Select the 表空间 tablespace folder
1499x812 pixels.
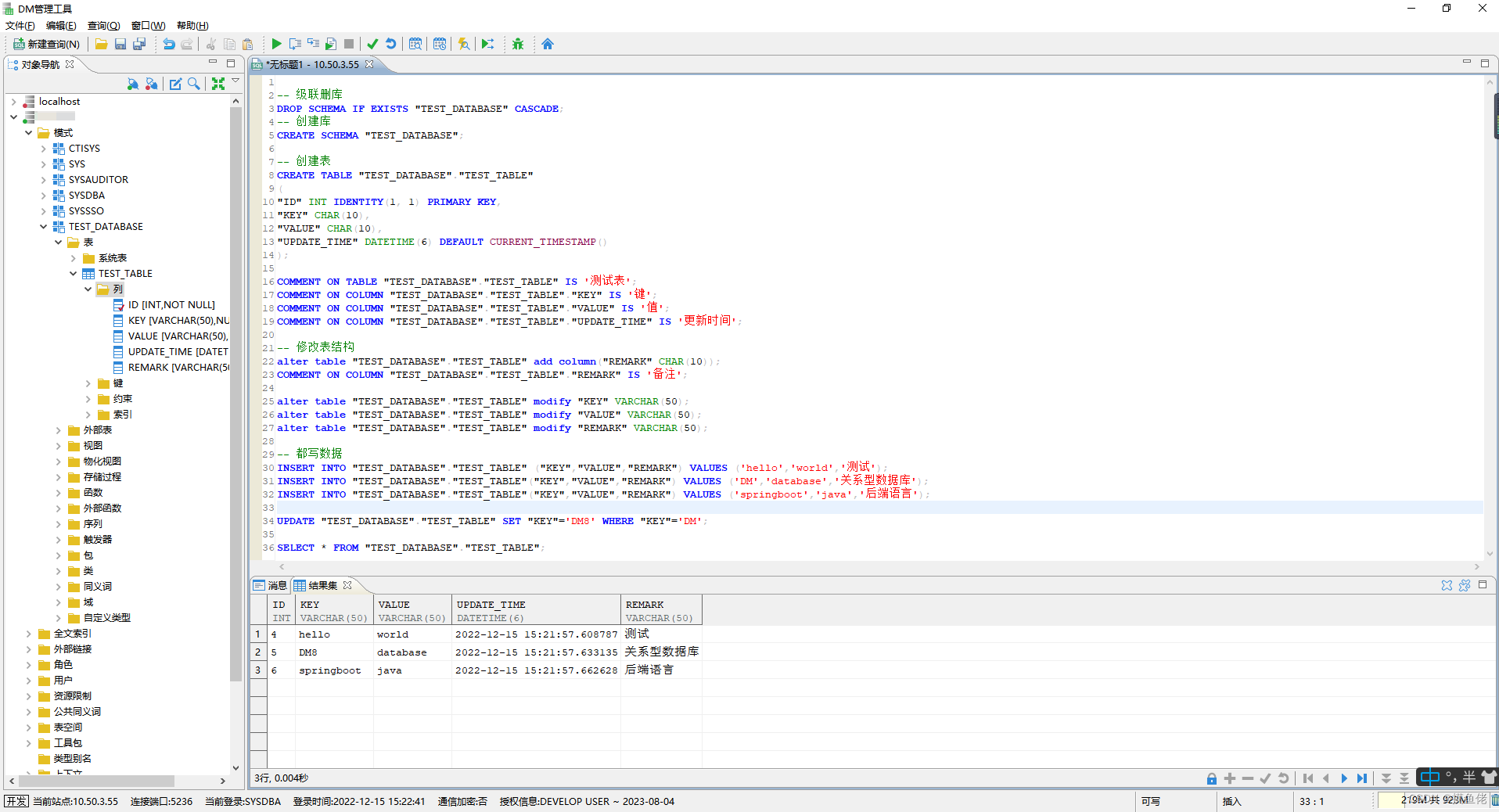(68, 728)
